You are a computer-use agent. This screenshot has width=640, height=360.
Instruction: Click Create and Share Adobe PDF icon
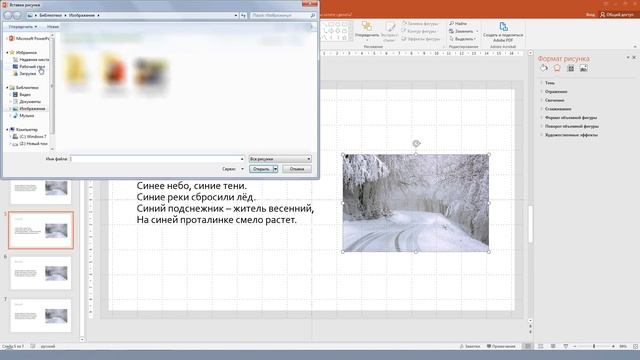(x=503, y=32)
